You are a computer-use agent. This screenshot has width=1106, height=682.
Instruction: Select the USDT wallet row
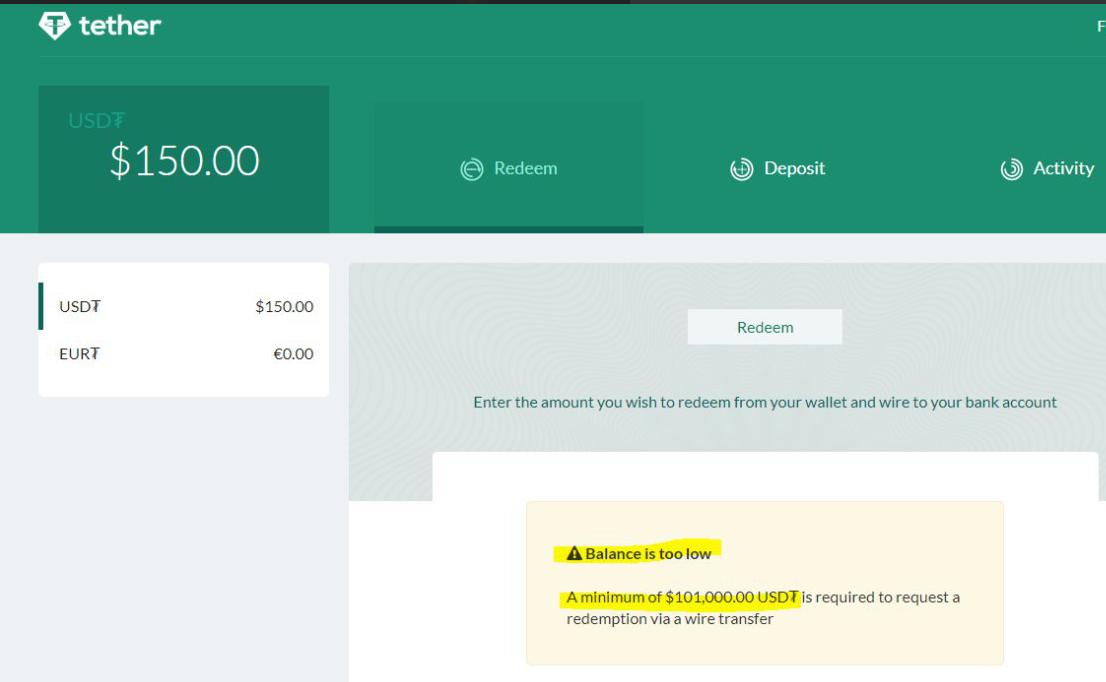(183, 306)
